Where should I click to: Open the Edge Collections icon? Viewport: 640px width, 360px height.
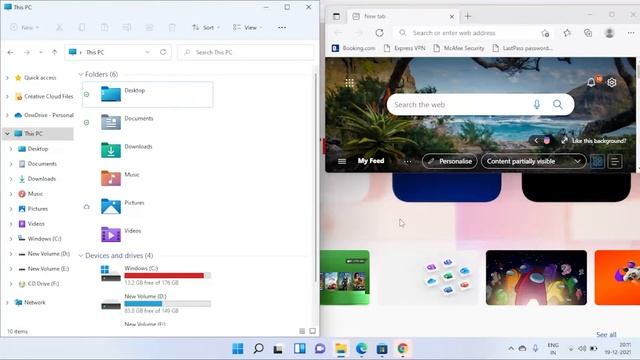[588, 33]
